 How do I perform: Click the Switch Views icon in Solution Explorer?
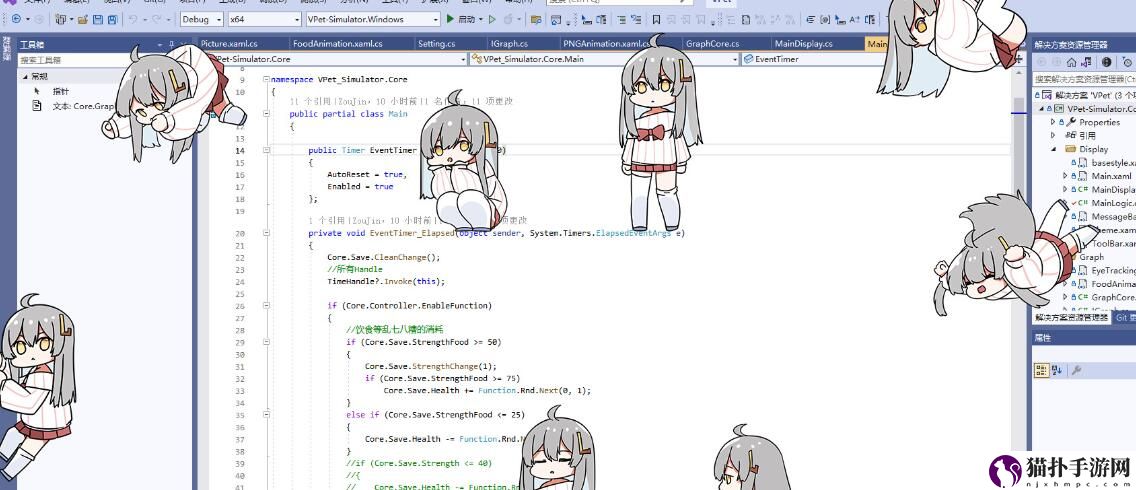[1087, 62]
